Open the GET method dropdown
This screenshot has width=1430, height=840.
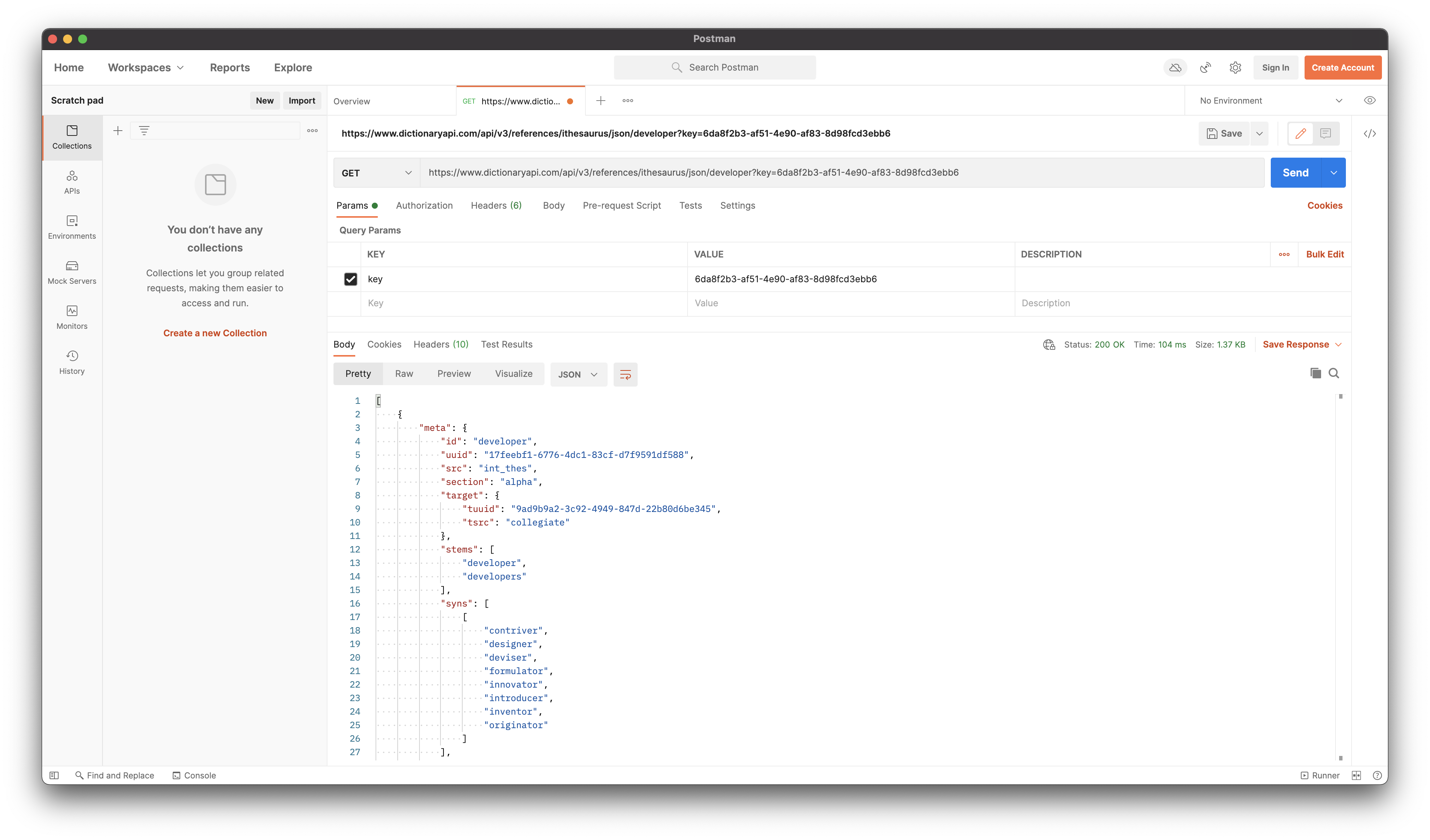(376, 173)
